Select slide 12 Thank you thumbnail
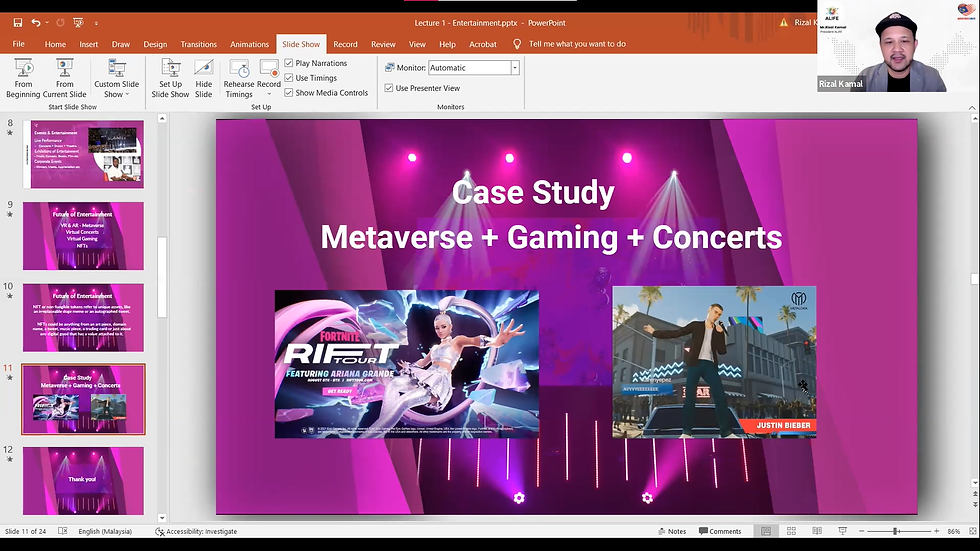This screenshot has height=551, width=980. [x=83, y=480]
